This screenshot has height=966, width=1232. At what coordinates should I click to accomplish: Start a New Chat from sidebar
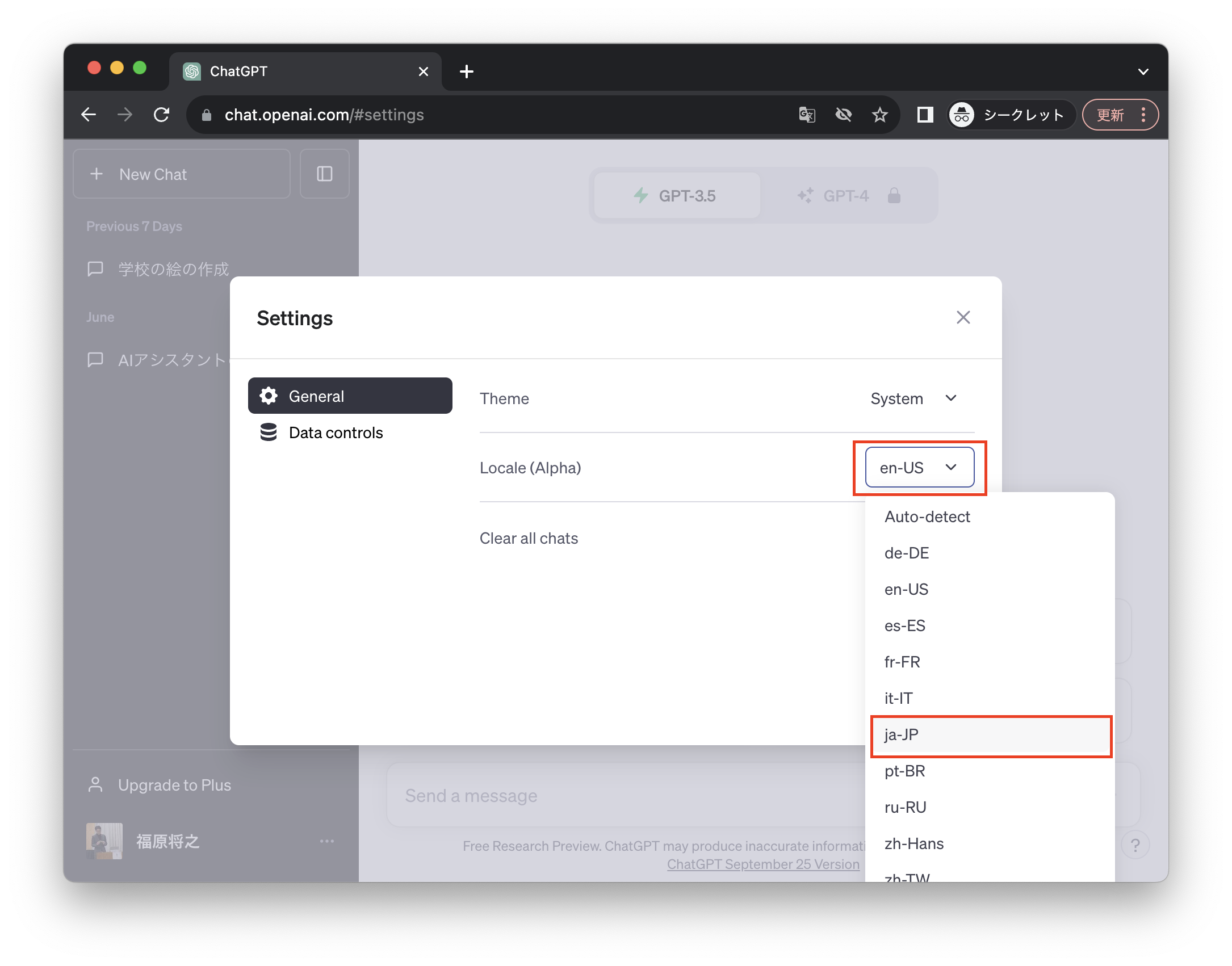coord(182,174)
